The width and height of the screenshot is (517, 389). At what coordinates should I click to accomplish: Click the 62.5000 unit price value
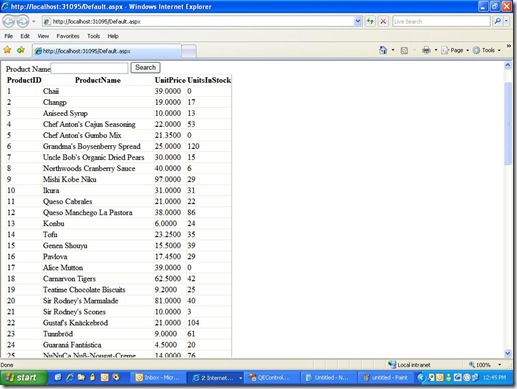point(168,279)
